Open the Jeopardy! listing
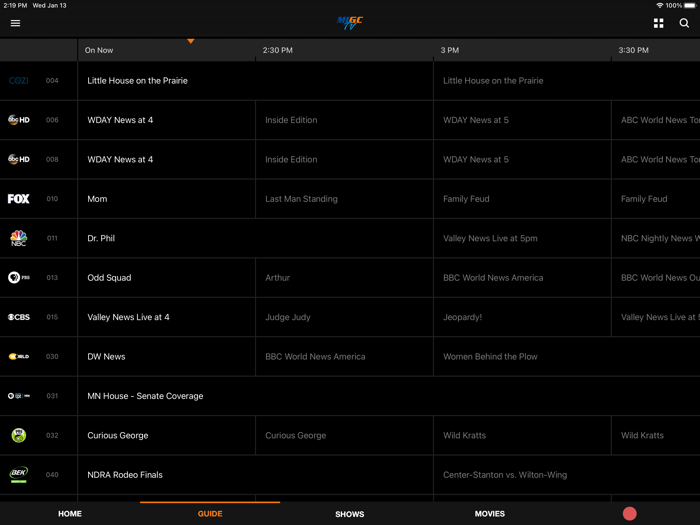This screenshot has height=525, width=700. click(x=522, y=317)
